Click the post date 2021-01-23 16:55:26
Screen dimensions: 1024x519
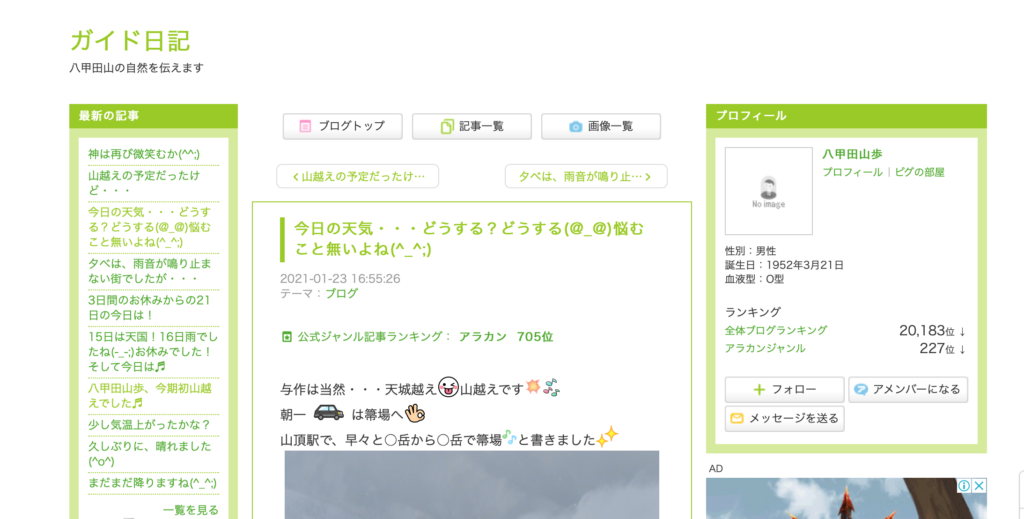pyautogui.click(x=340, y=279)
